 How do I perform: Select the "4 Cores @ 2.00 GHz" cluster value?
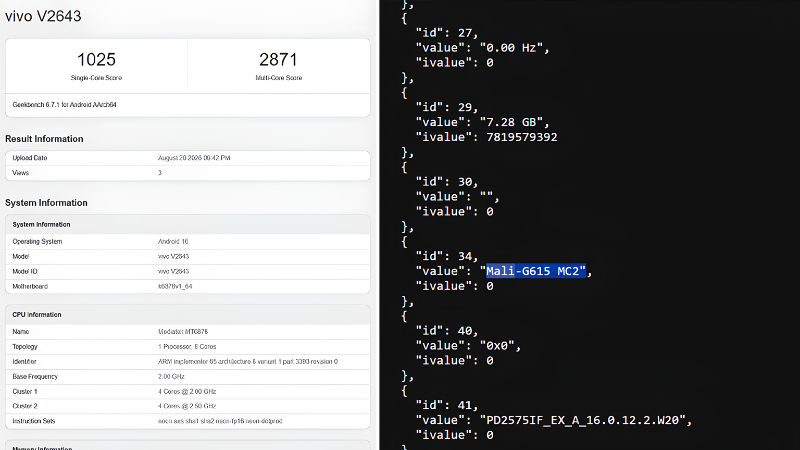tap(187, 392)
